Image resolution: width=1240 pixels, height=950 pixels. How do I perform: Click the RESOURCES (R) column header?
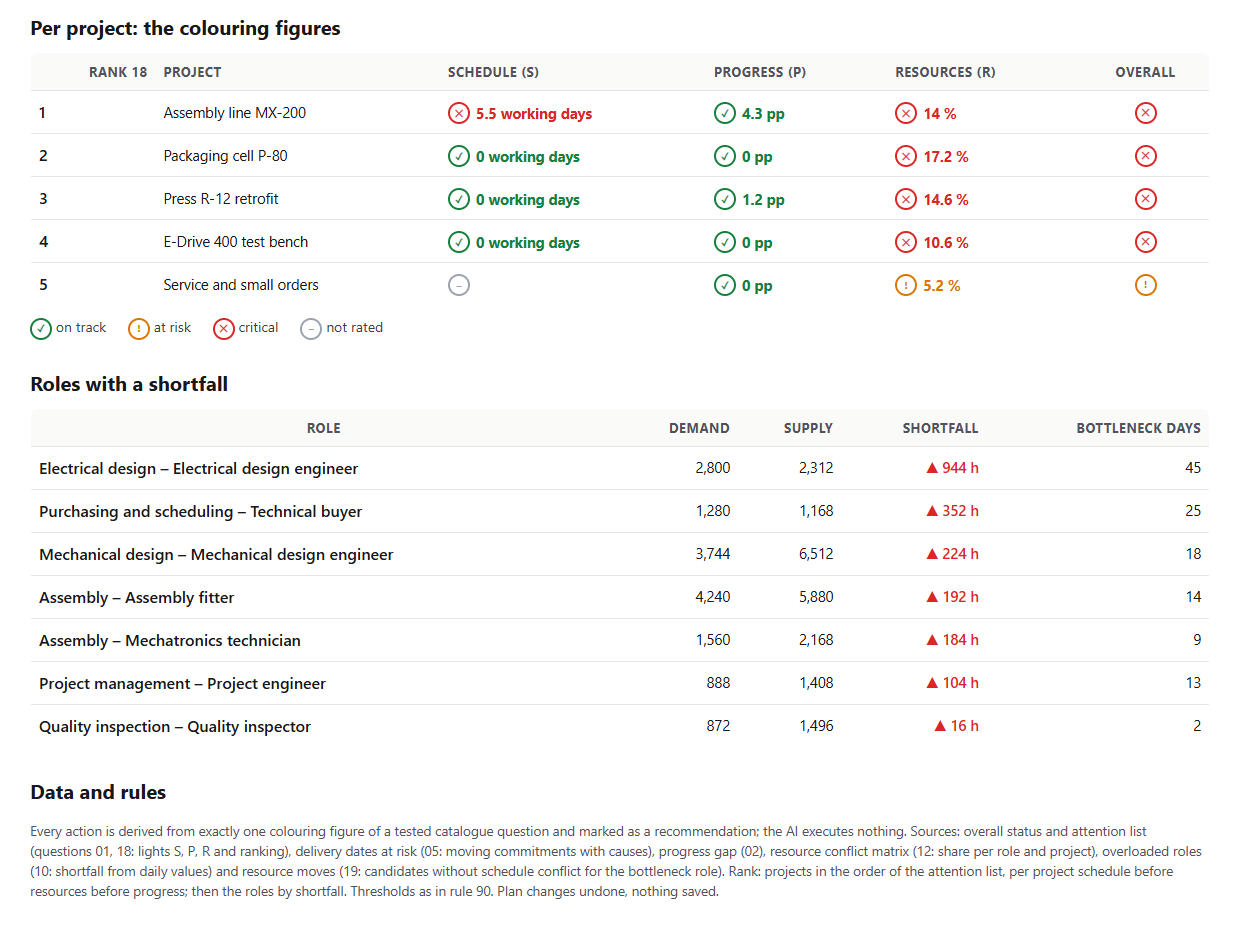tap(945, 72)
